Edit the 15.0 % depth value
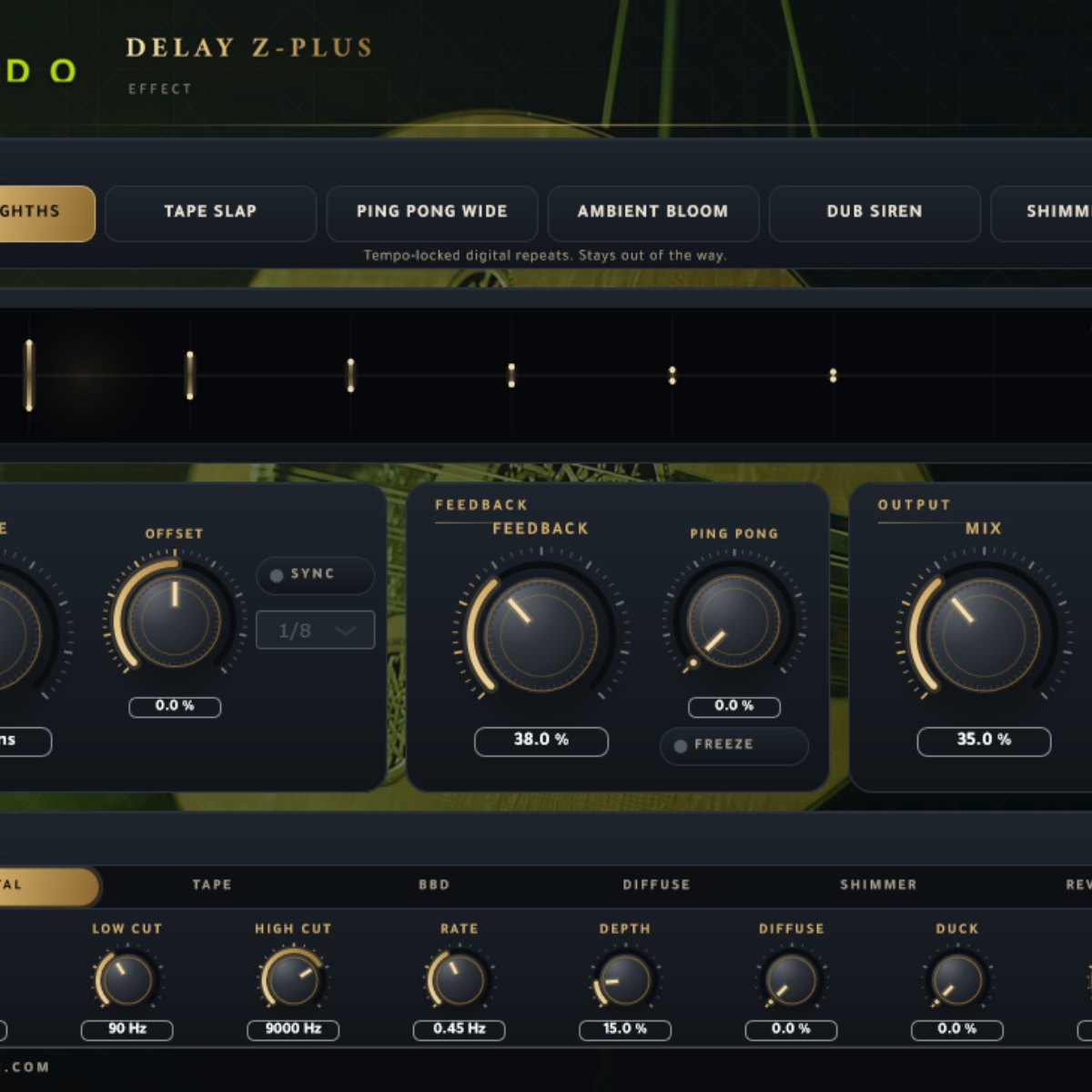1092x1092 pixels. pyautogui.click(x=625, y=1030)
